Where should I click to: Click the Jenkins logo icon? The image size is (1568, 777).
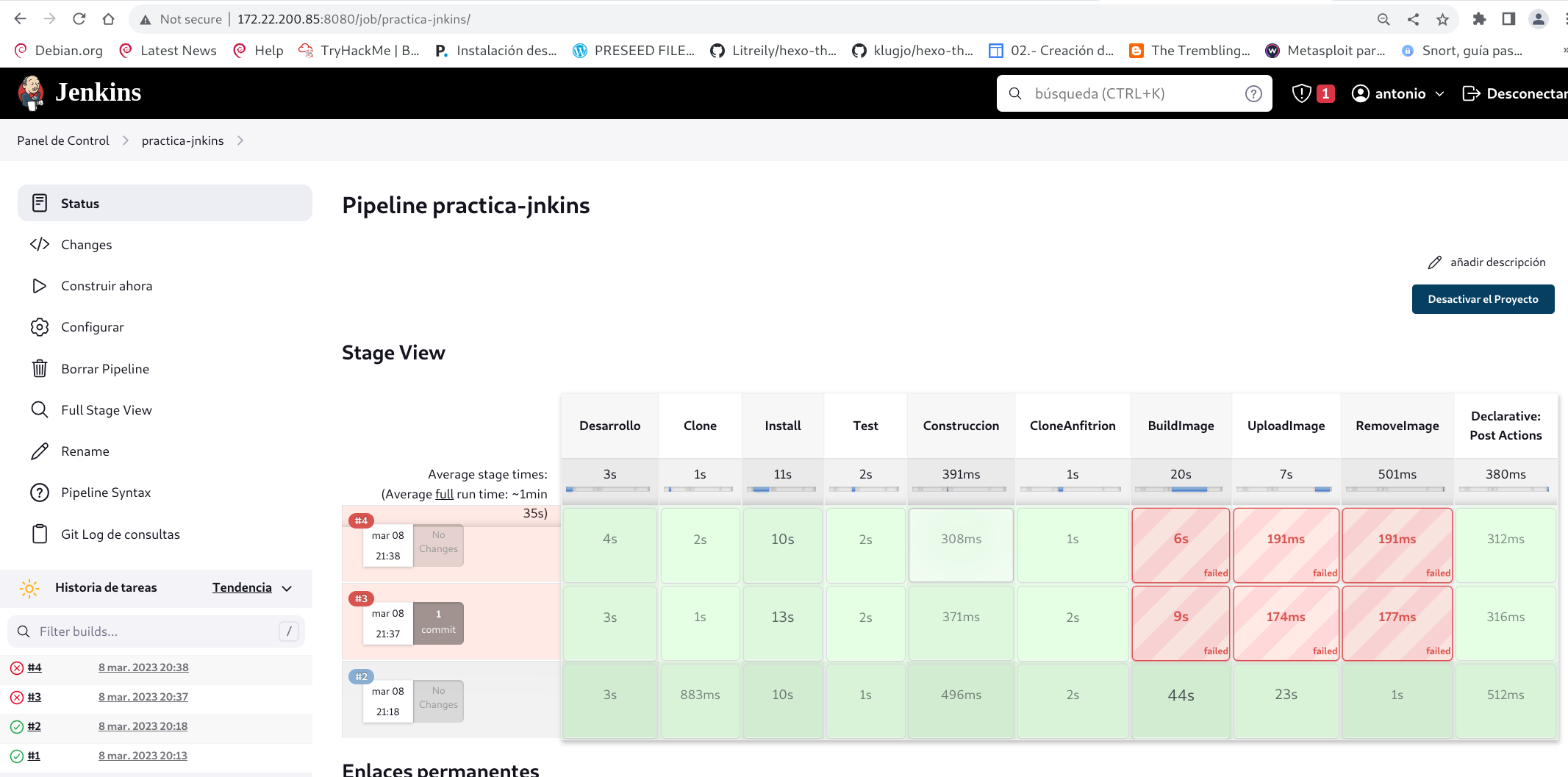click(x=31, y=93)
